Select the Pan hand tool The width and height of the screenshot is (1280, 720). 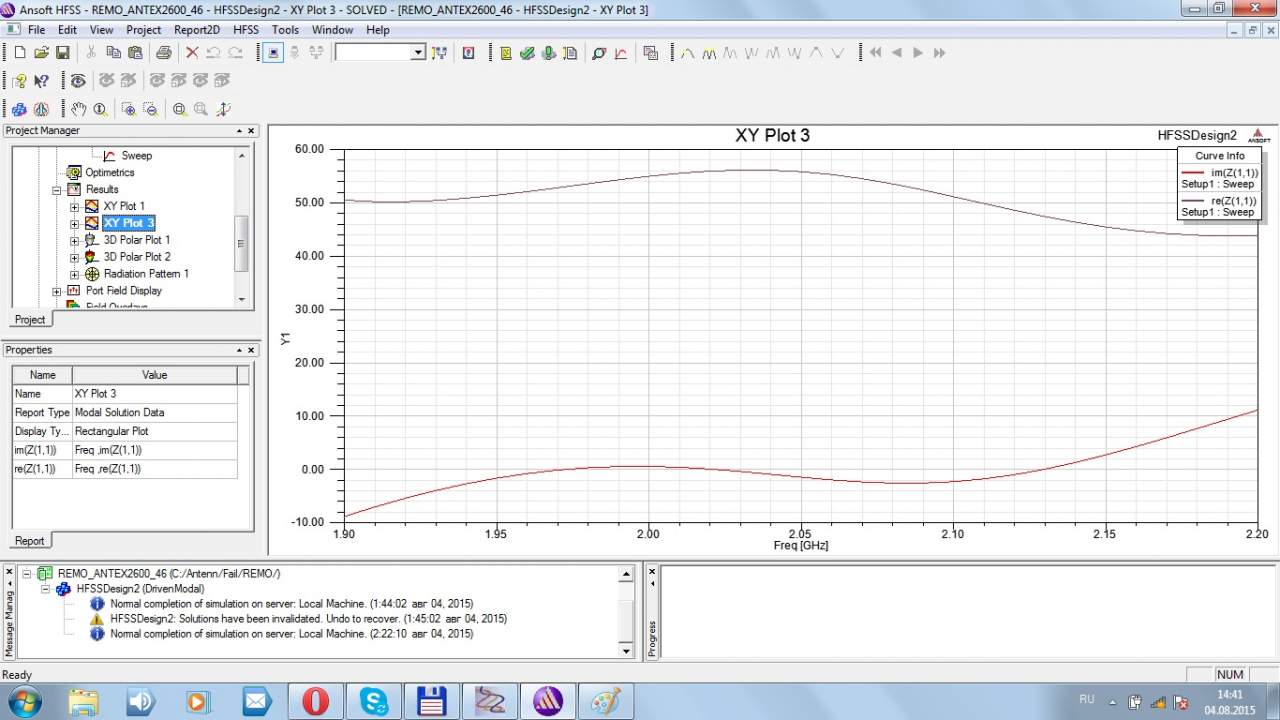pos(79,109)
